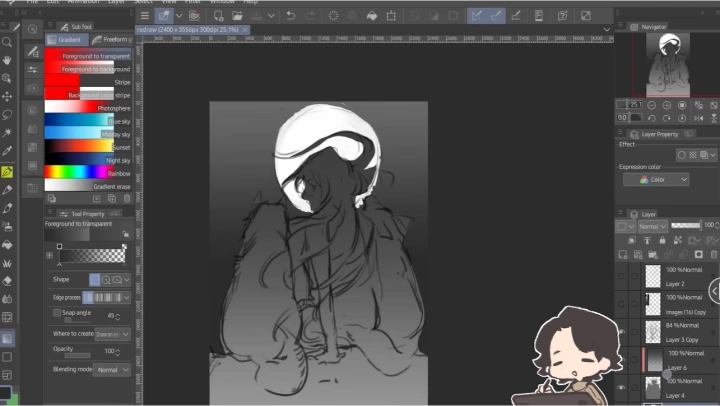The width and height of the screenshot is (720, 406).
Task: Select the Fill bucket tool in toolbox
Action: point(7,245)
